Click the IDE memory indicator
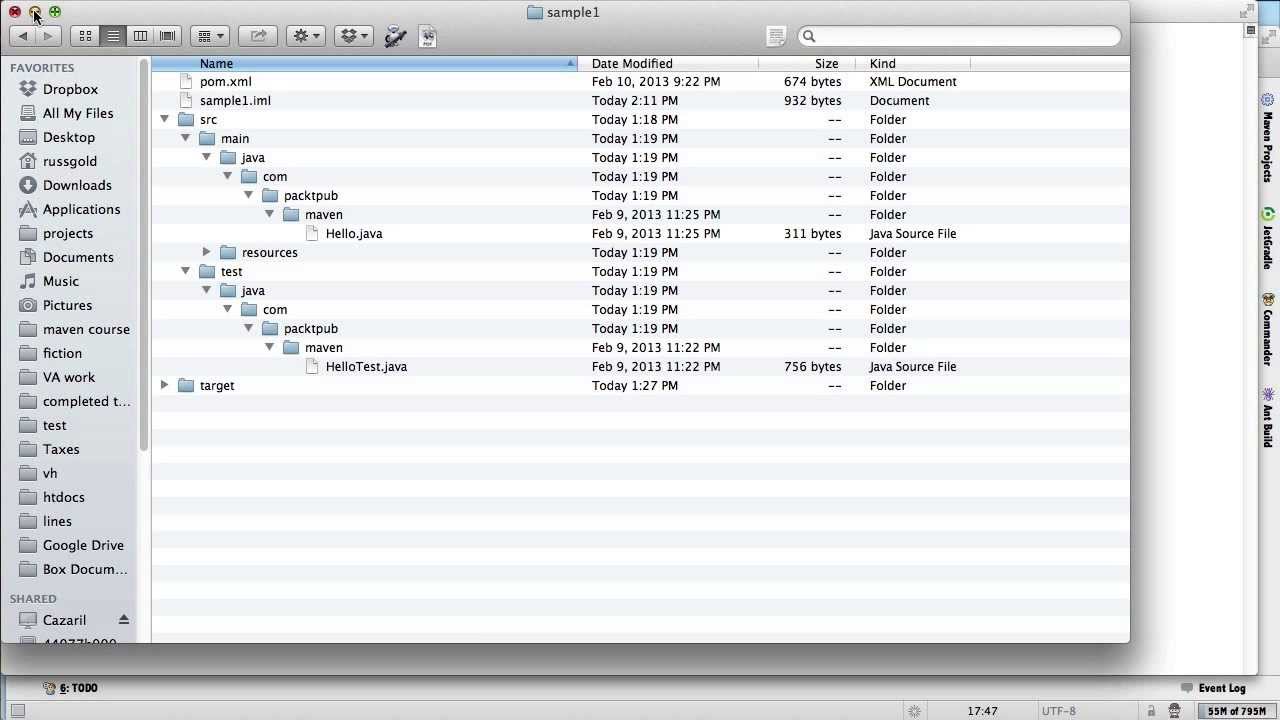This screenshot has width=1280, height=720. [x=1236, y=711]
